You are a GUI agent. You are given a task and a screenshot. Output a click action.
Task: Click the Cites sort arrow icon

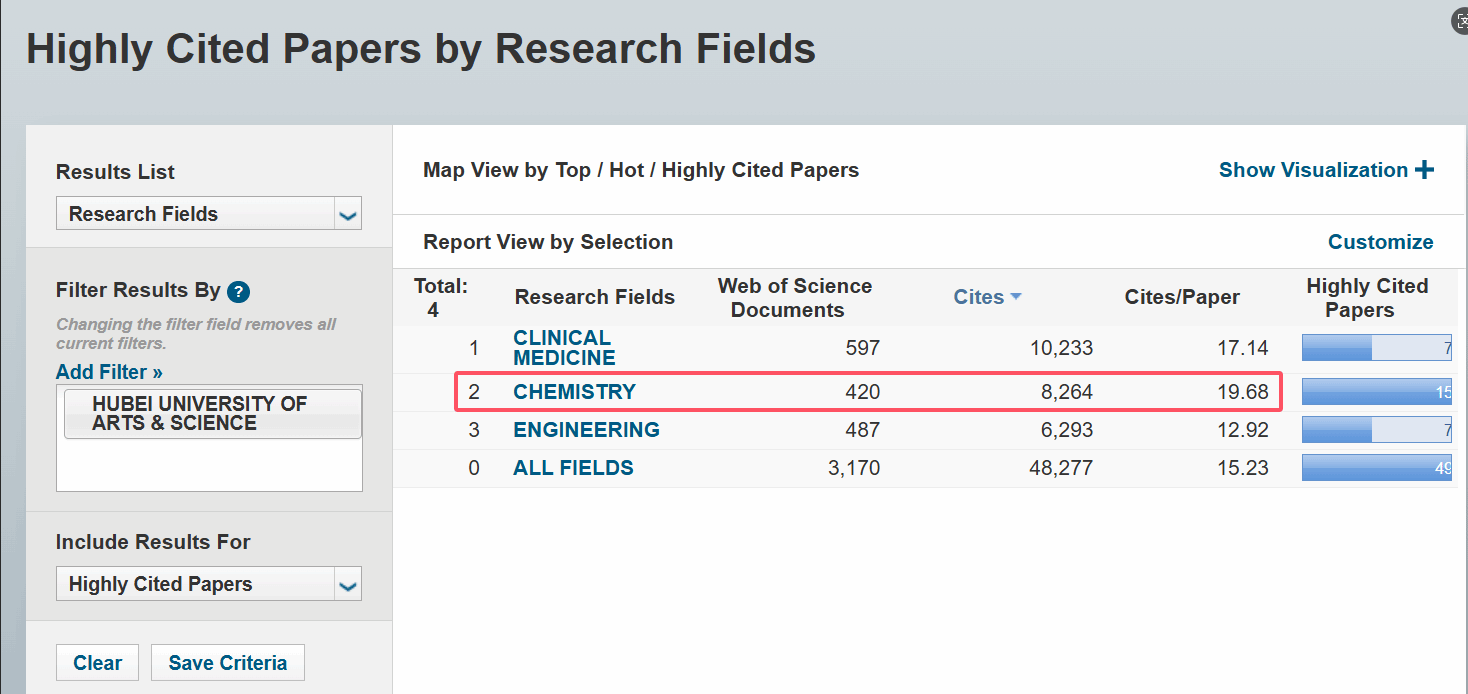click(x=1016, y=297)
